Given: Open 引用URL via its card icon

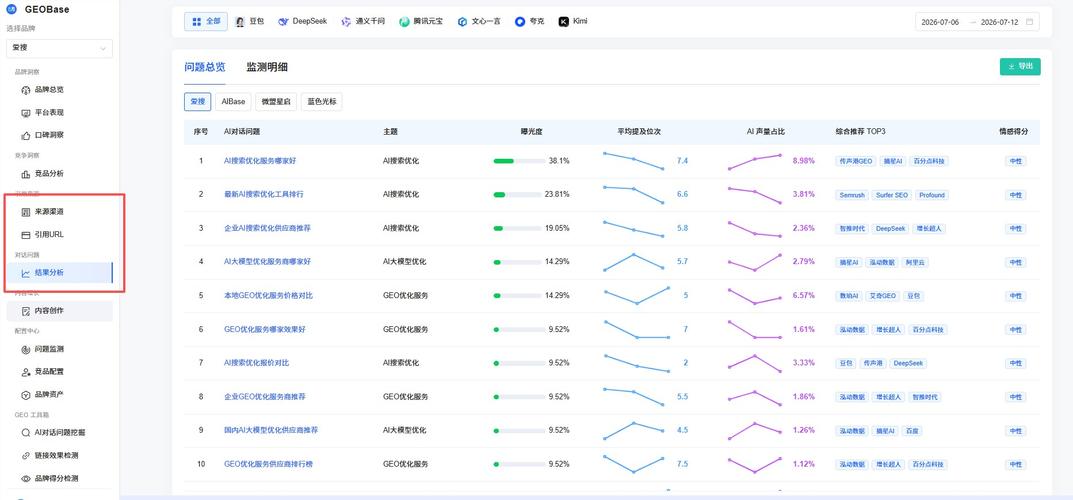Looking at the screenshot, I should (26, 235).
